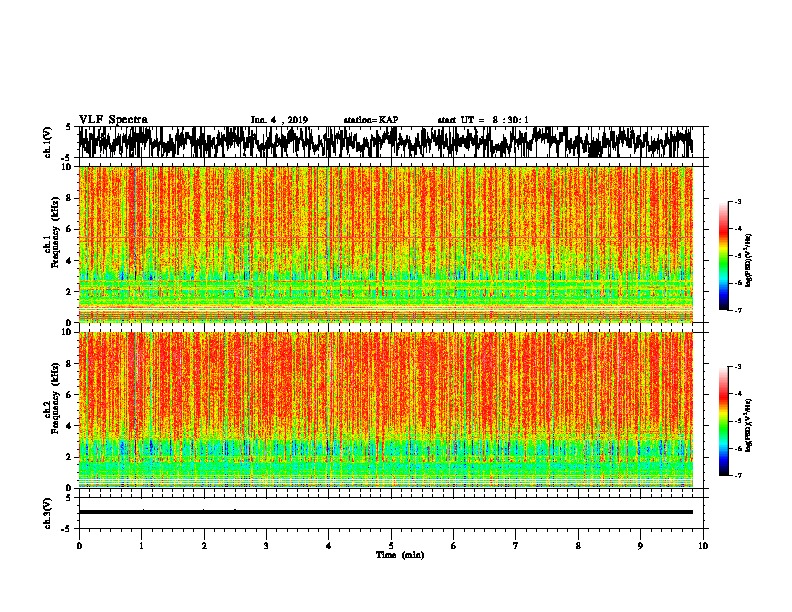Click the "-3" tick on ch.2 colorbar

[738, 367]
